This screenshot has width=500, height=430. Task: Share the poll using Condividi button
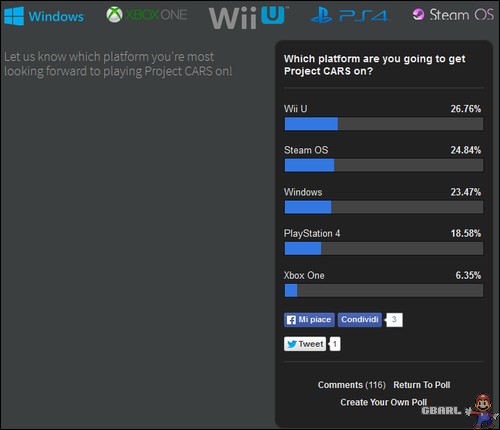click(x=360, y=320)
